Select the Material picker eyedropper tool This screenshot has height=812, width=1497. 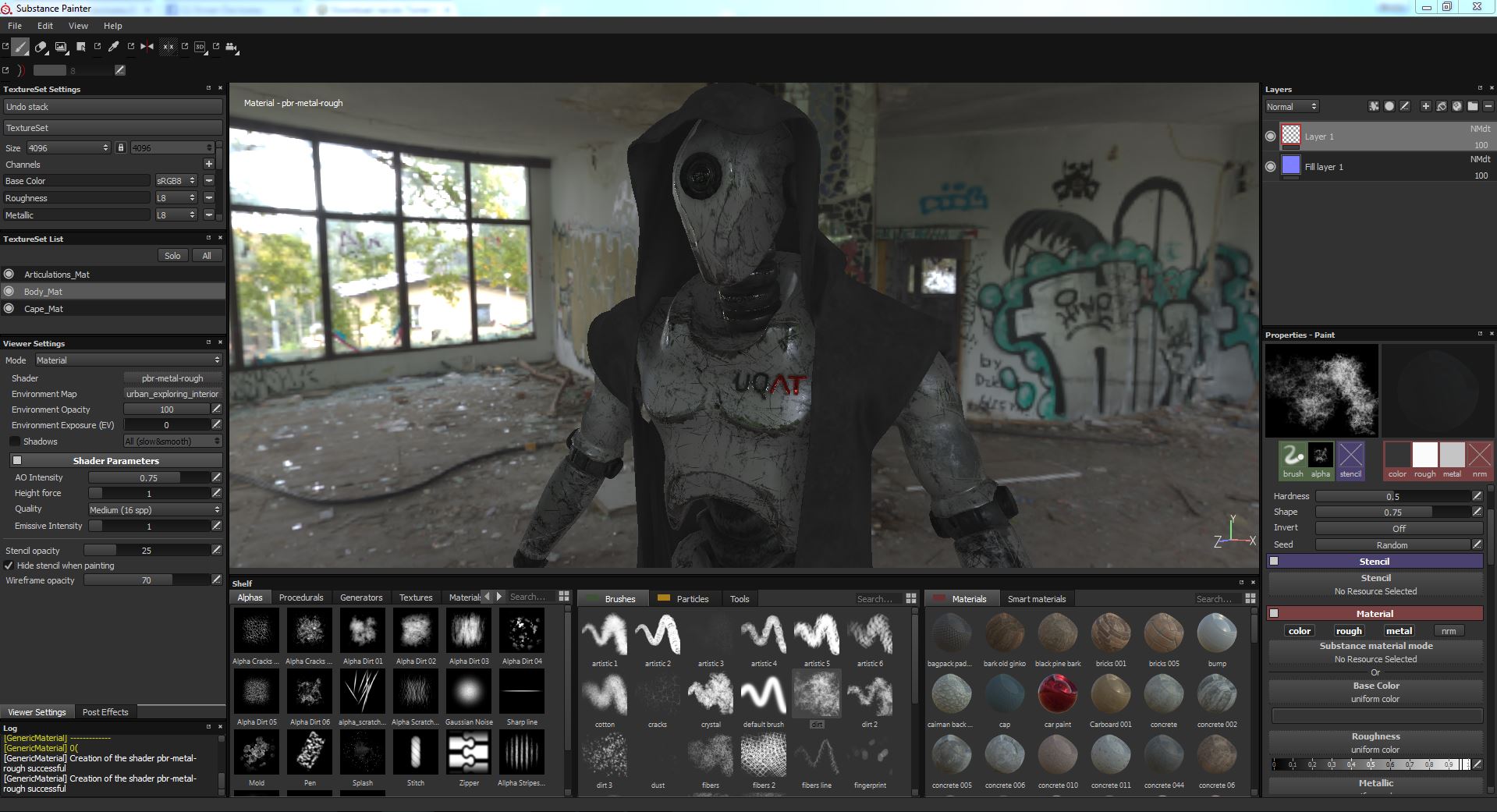click(113, 47)
